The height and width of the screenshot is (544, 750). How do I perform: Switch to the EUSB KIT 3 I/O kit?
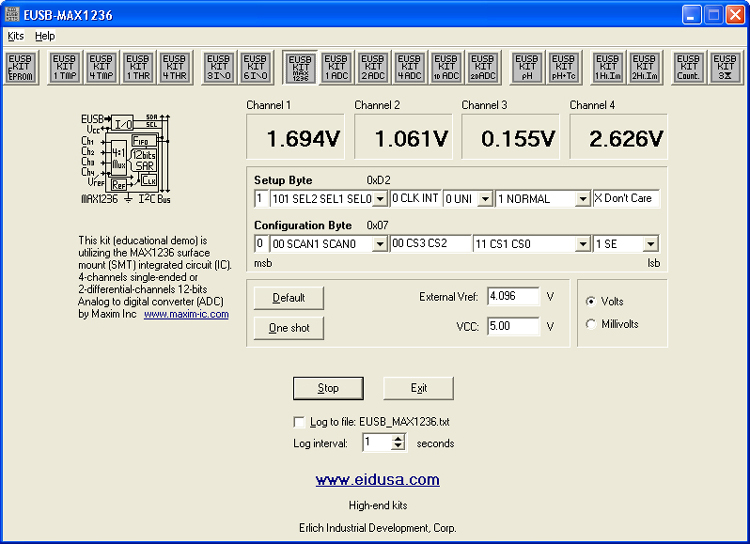[219, 67]
